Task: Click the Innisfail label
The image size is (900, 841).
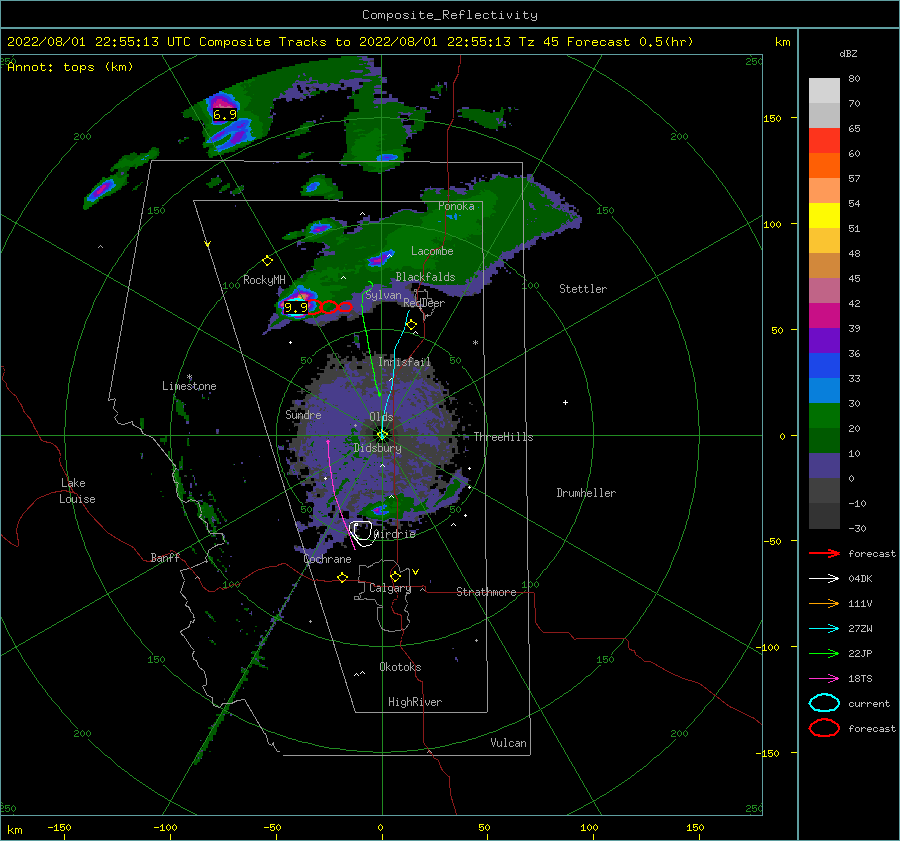Action: (404, 362)
